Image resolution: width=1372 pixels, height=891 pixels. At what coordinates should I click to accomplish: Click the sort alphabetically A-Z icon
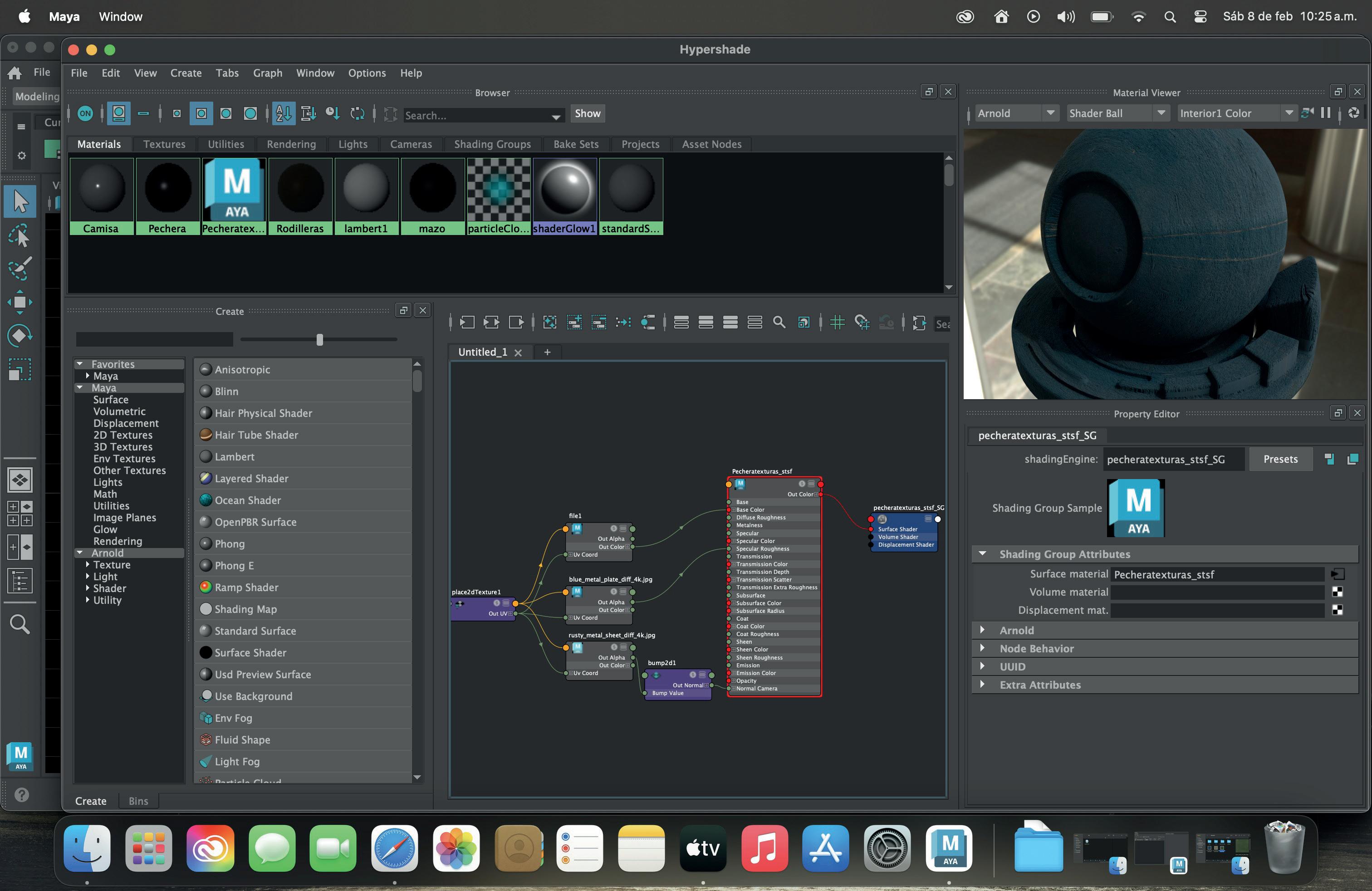click(284, 114)
